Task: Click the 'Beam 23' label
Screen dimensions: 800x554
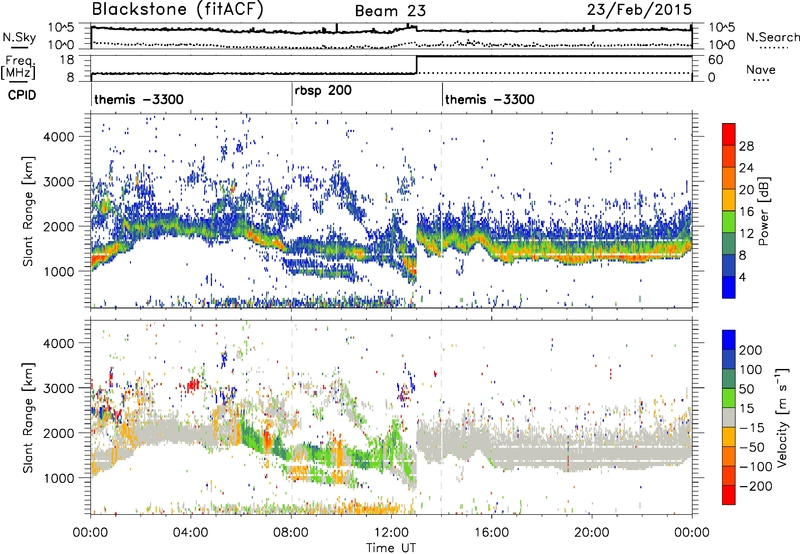Action: coord(390,11)
